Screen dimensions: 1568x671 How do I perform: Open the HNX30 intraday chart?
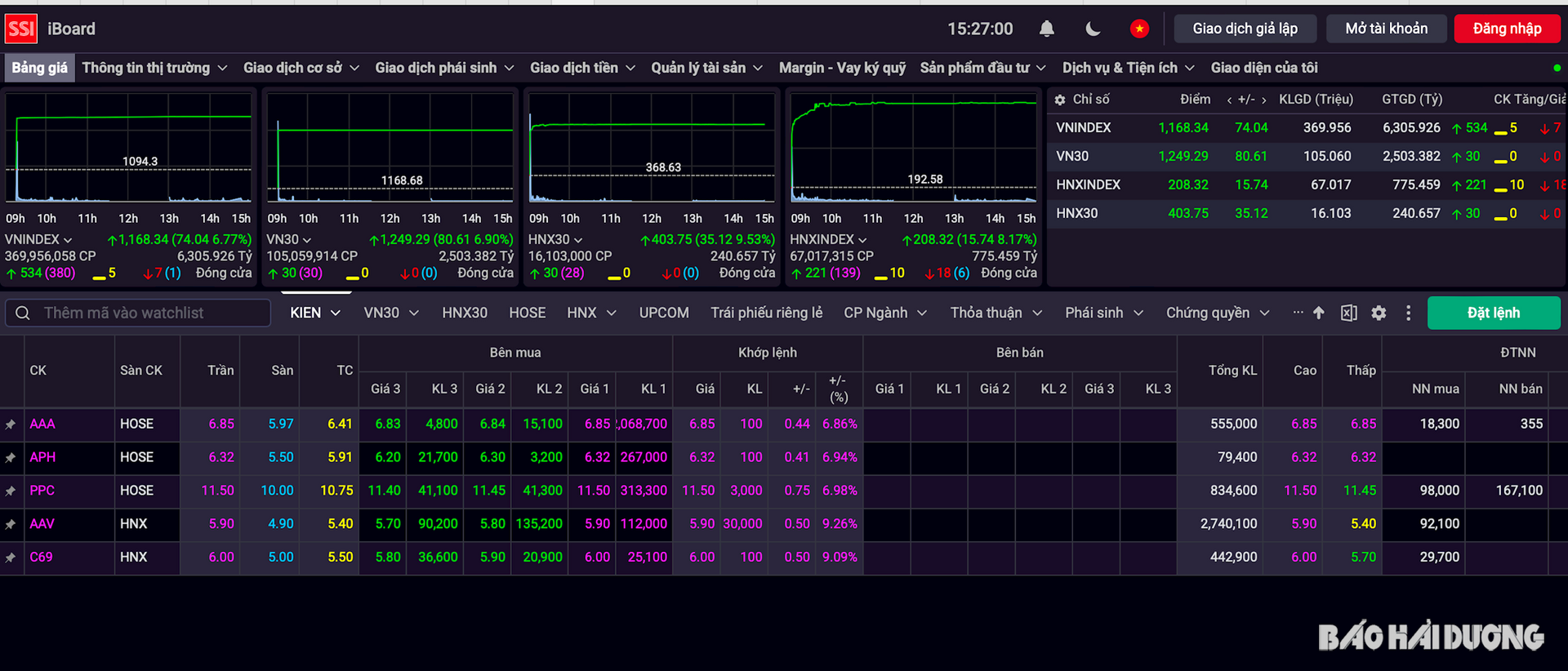652,148
